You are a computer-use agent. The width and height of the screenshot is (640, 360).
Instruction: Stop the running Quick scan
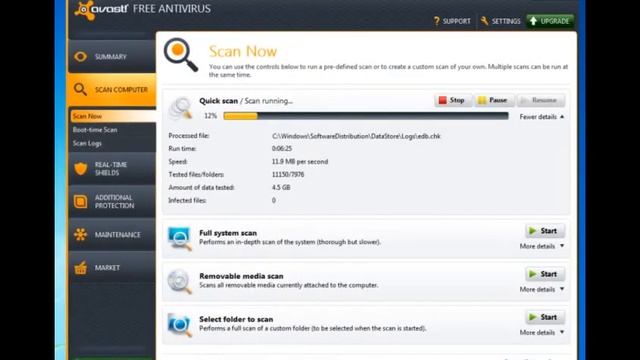(452, 100)
